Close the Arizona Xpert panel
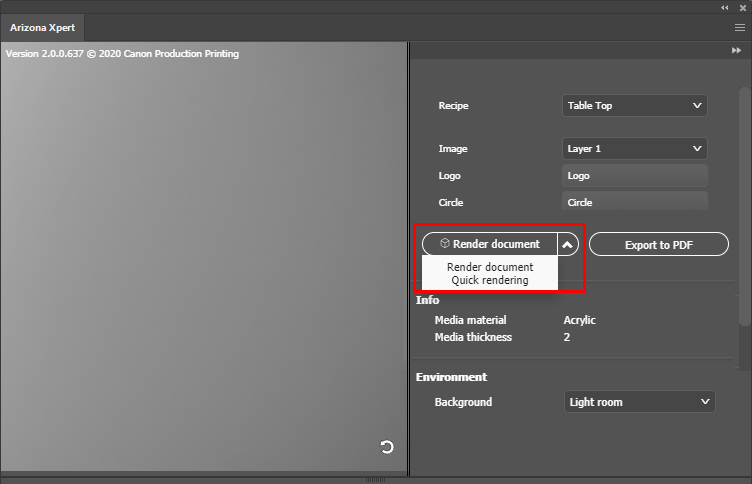This screenshot has width=752, height=484. [x=743, y=8]
